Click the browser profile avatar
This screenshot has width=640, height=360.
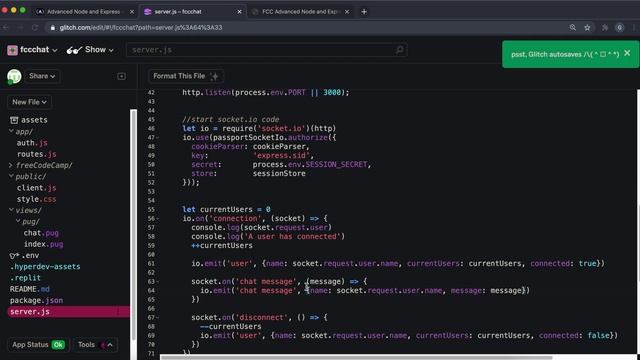[x=620, y=27]
